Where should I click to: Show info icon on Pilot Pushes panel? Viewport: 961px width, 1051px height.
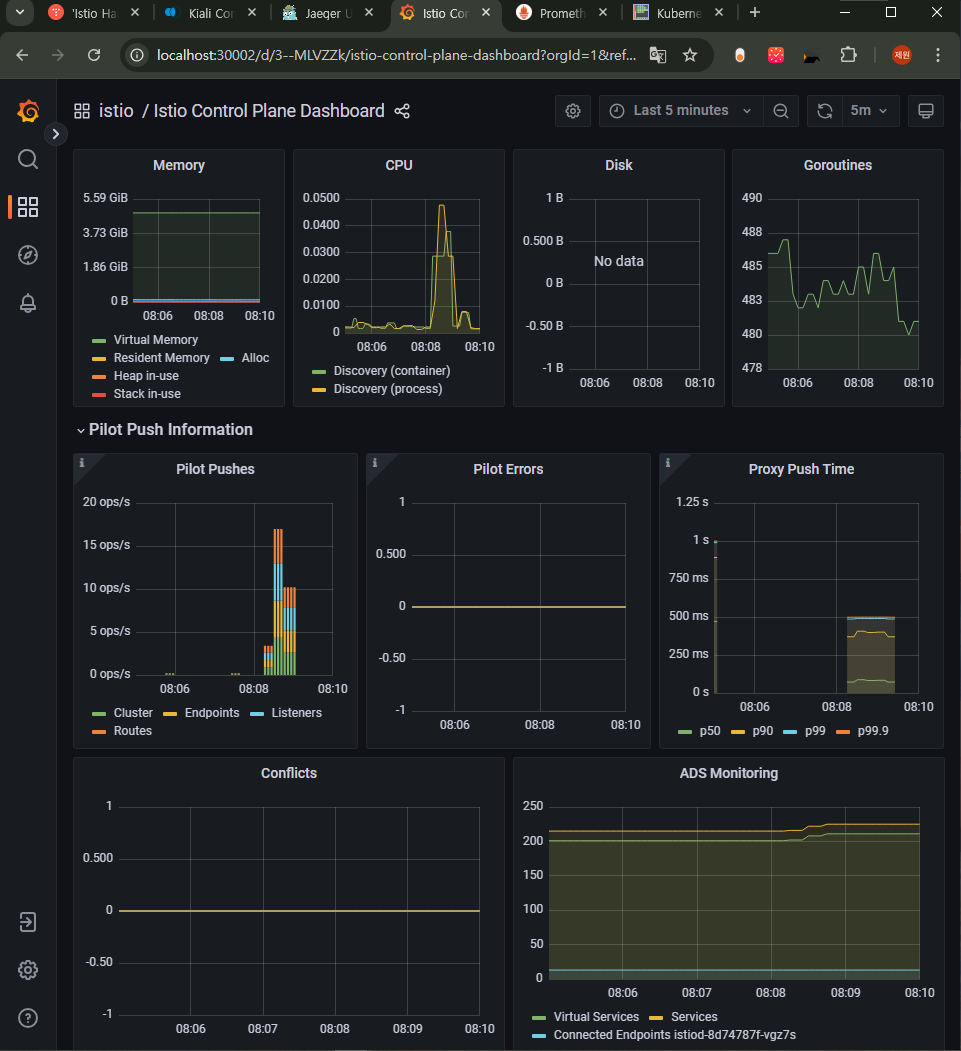82,462
